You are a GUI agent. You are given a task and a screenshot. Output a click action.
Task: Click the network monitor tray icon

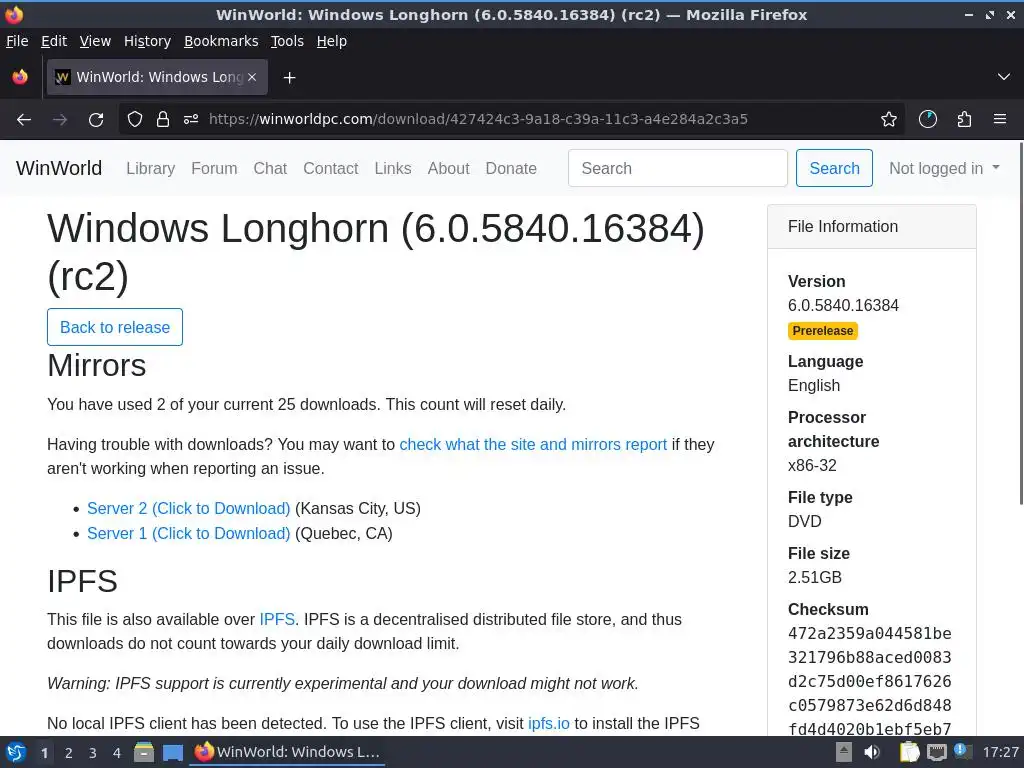tap(936, 752)
